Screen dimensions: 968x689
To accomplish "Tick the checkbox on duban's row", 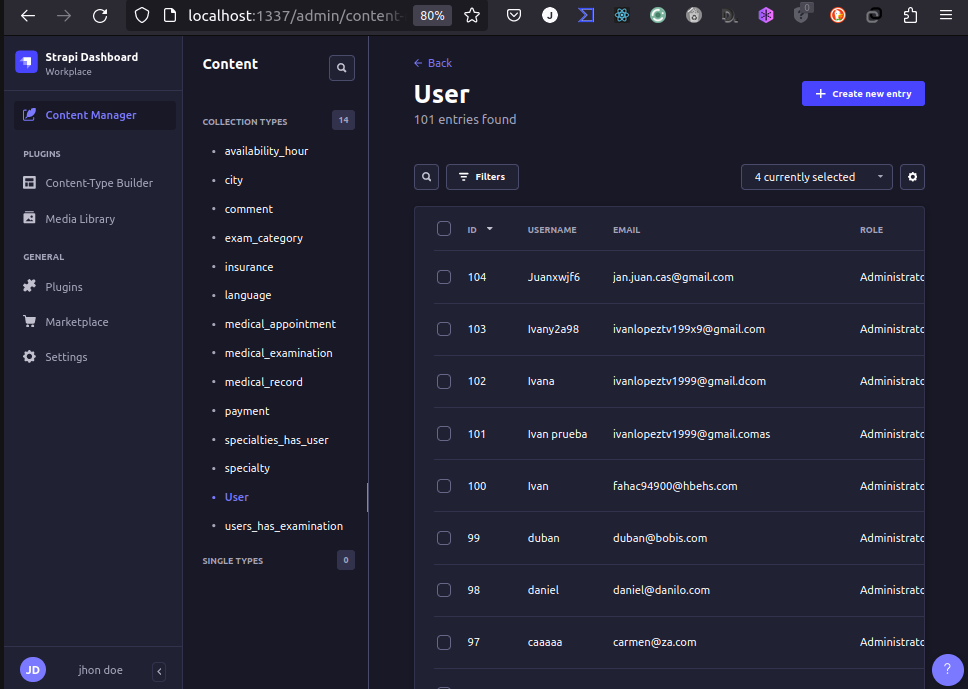I will point(444,537).
